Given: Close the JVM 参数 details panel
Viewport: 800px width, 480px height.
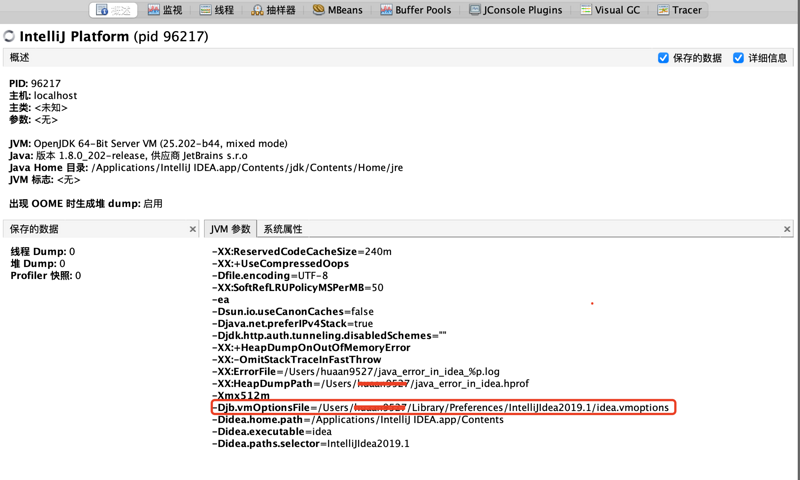Looking at the screenshot, I should (x=787, y=229).
